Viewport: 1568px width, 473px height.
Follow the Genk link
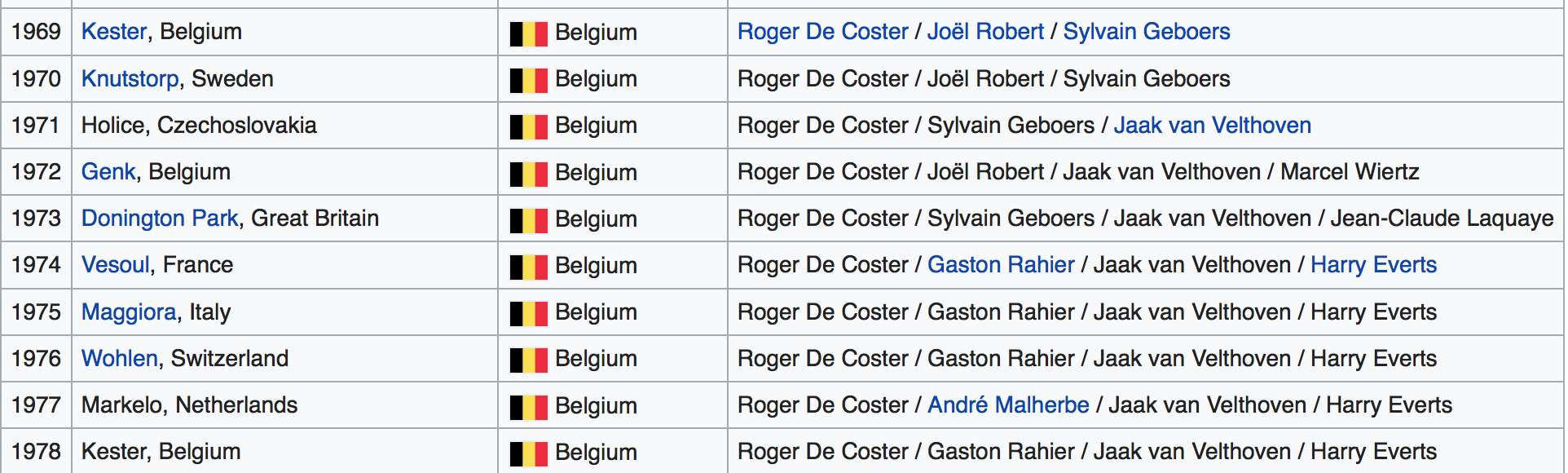click(x=108, y=172)
